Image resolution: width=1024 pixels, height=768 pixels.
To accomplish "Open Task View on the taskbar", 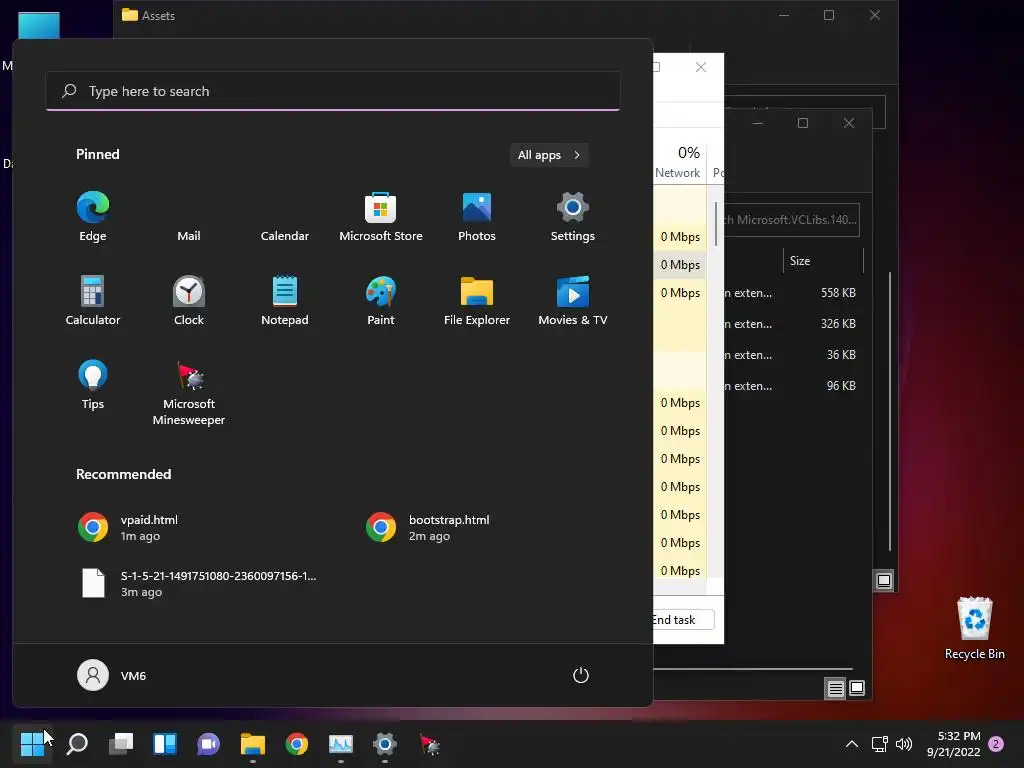I will [x=121, y=743].
